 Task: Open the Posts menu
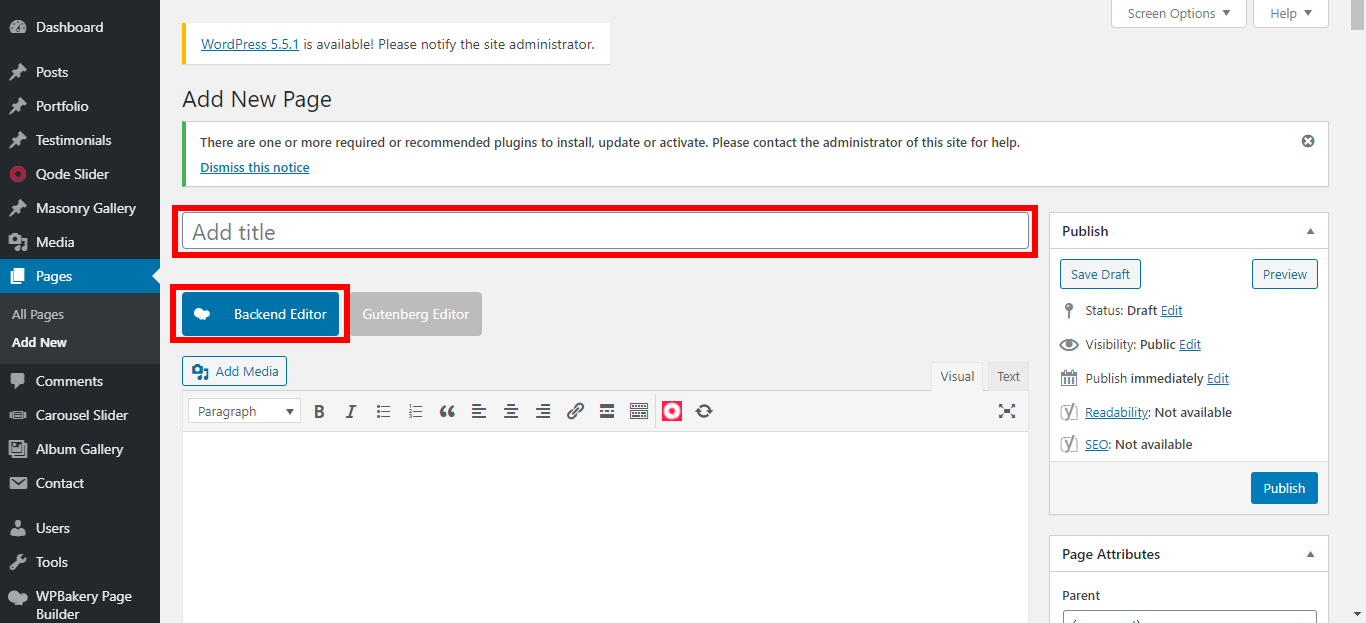(80, 72)
